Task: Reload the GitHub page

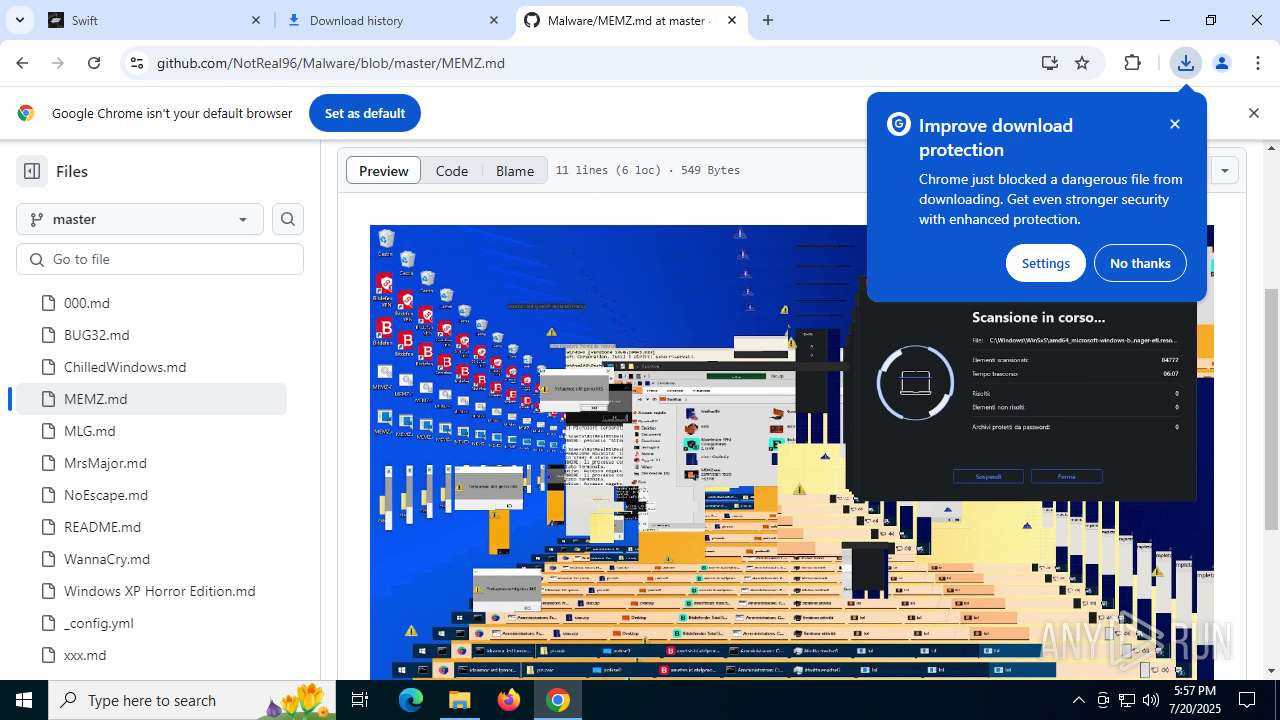Action: (x=94, y=63)
